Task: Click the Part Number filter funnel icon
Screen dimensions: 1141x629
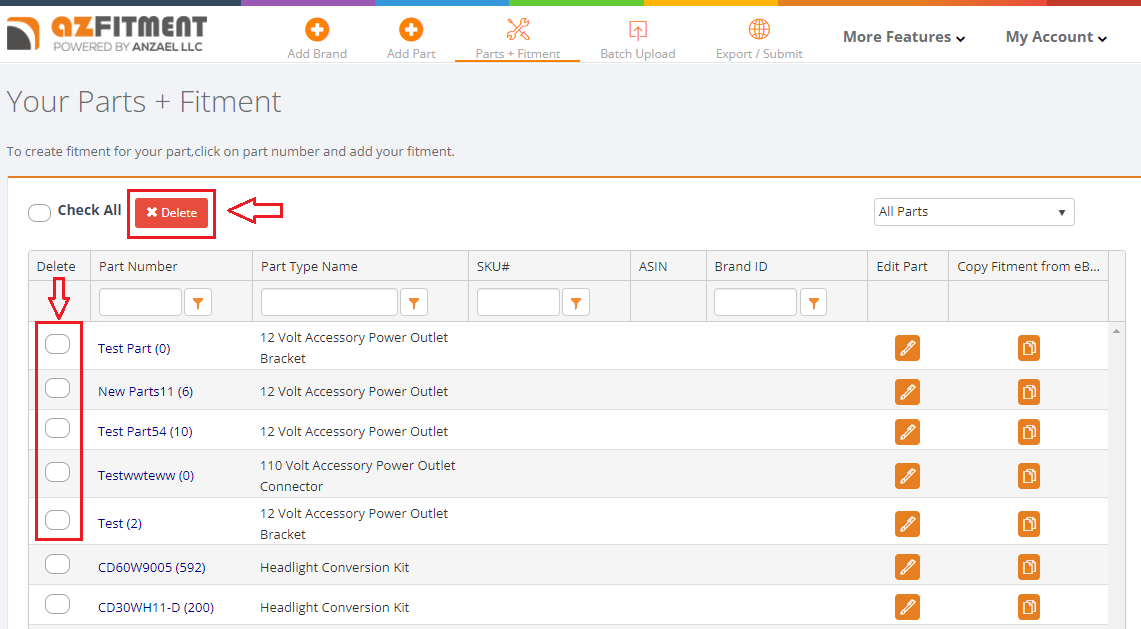Action: click(x=198, y=302)
